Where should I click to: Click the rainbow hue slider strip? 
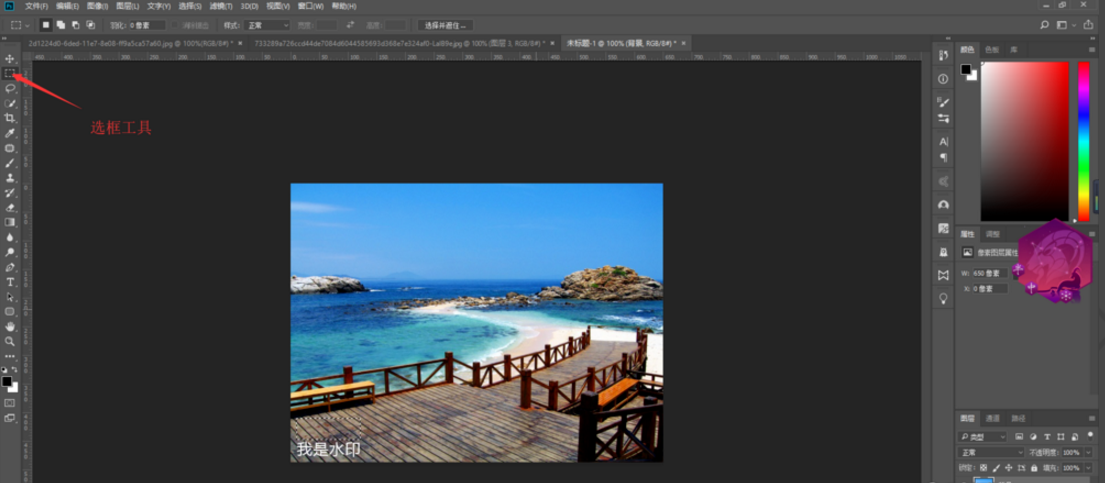click(1083, 140)
